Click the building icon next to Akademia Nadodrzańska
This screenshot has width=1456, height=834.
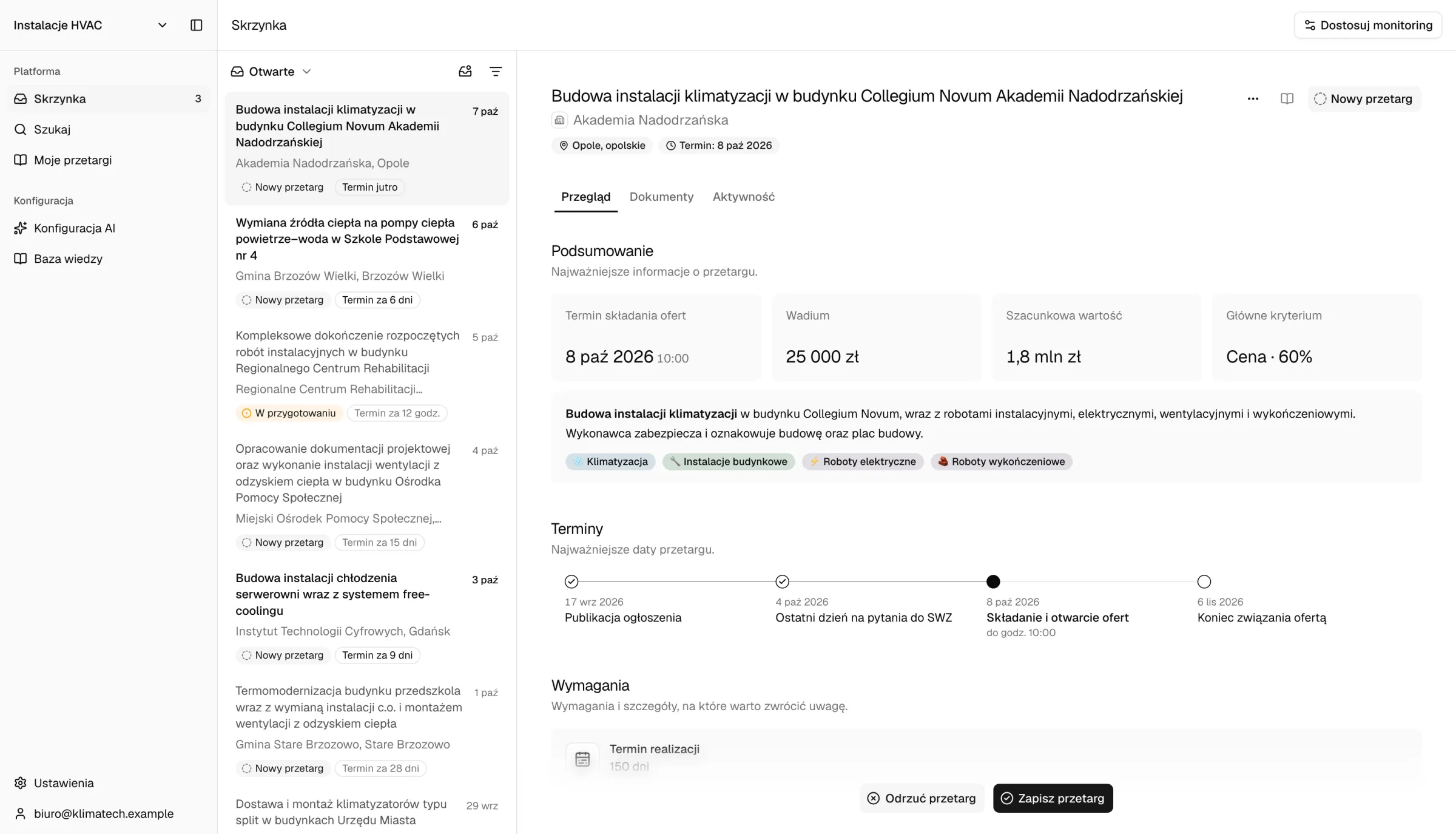559,120
